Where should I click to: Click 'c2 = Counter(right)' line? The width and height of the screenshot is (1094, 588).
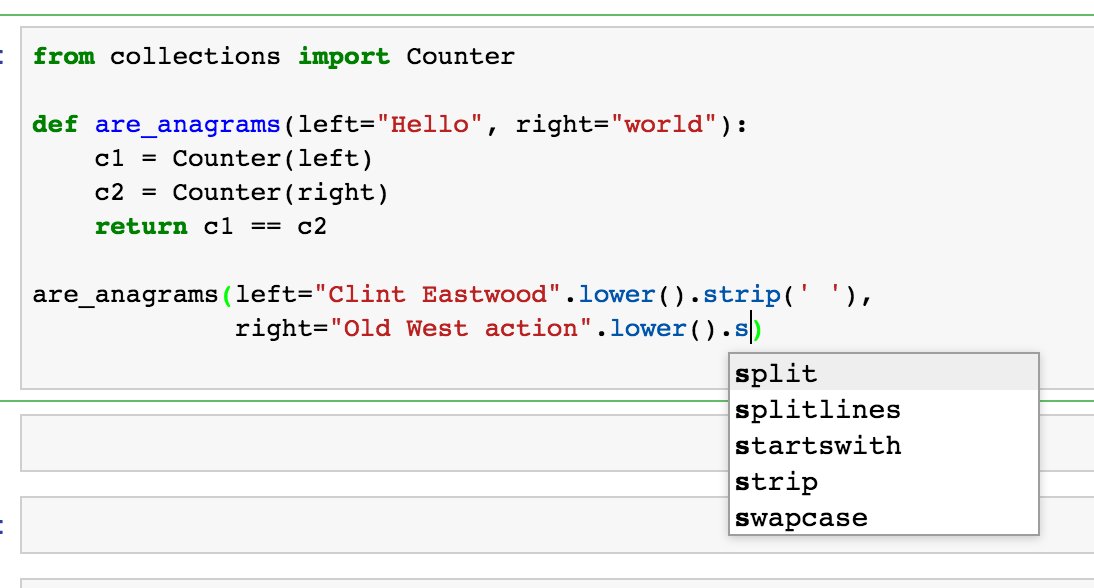click(x=241, y=193)
